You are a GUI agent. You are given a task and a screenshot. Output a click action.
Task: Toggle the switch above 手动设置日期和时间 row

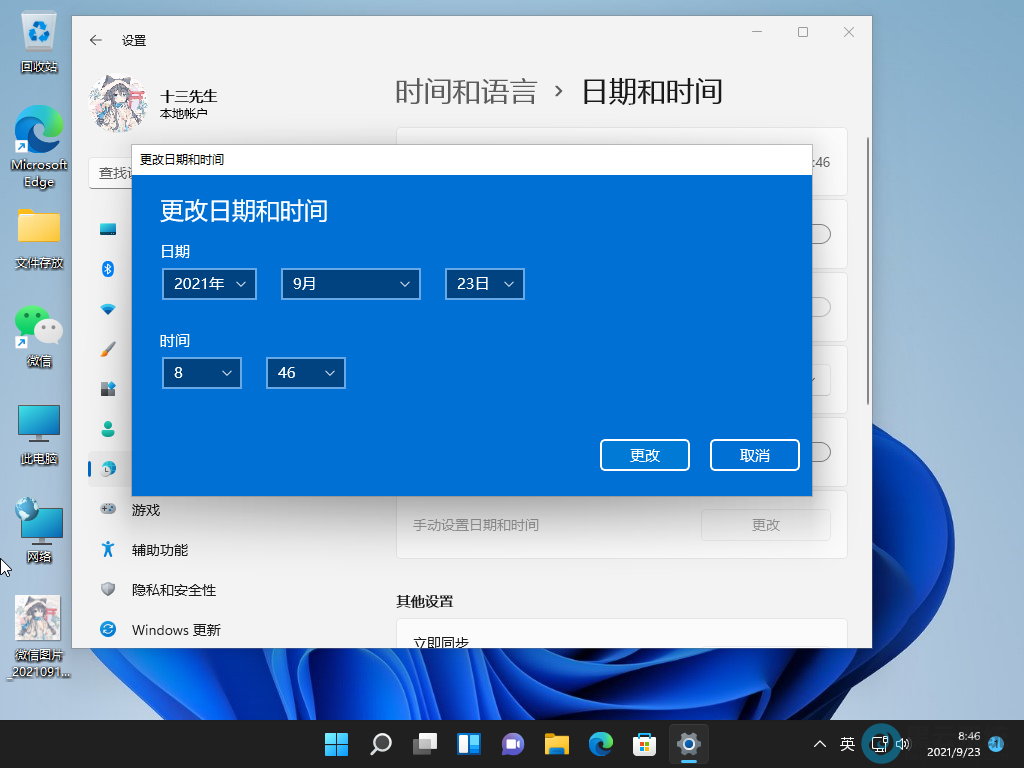pos(817,452)
